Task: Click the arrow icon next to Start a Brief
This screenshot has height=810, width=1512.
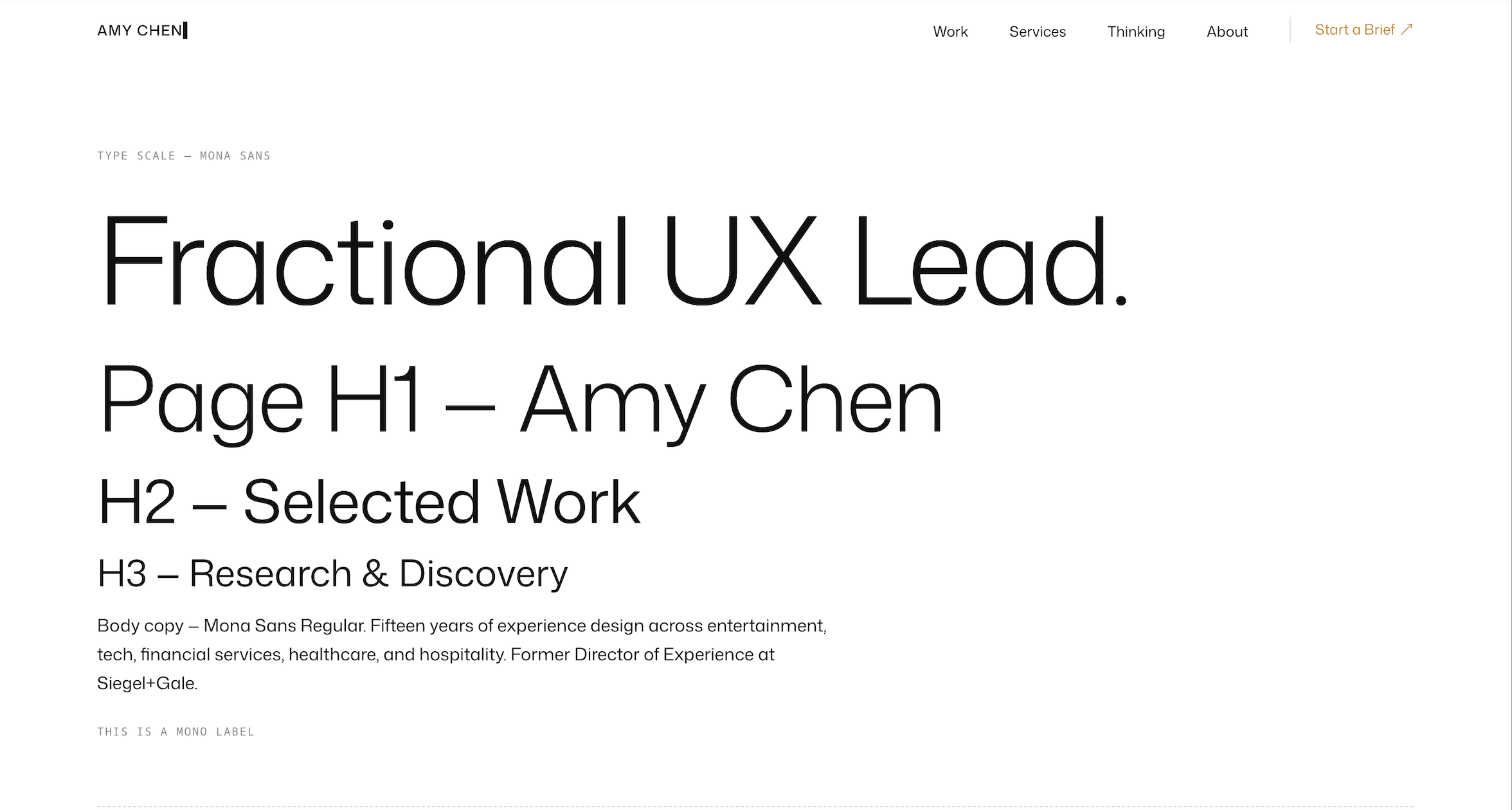Action: (x=1407, y=29)
